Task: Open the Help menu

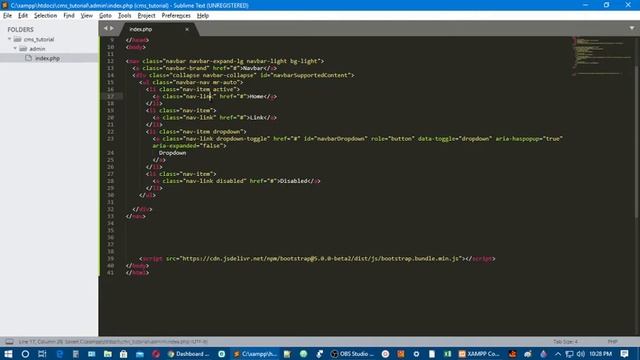Action: 203,16
